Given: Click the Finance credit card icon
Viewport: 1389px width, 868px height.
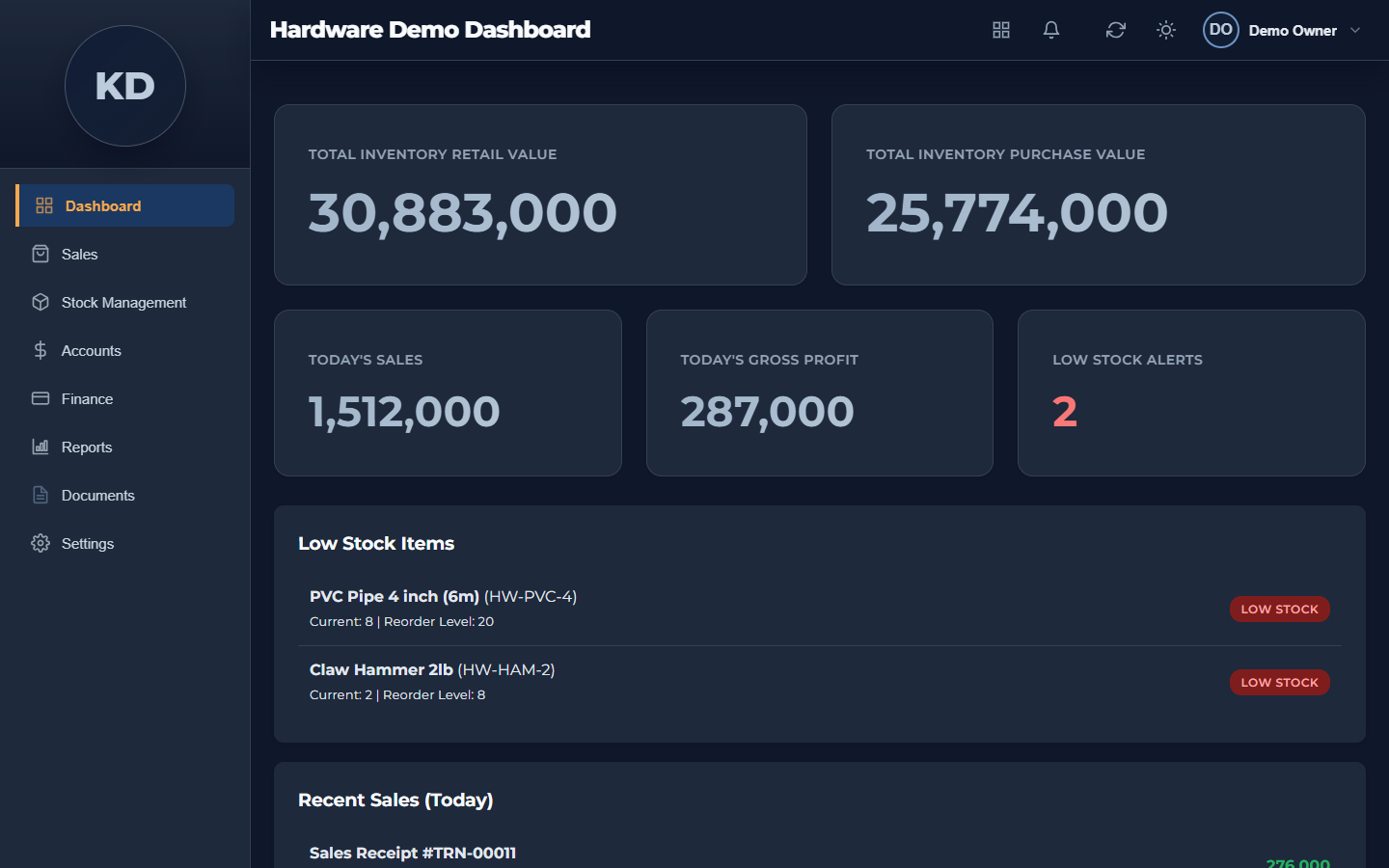Looking at the screenshot, I should 41,398.
